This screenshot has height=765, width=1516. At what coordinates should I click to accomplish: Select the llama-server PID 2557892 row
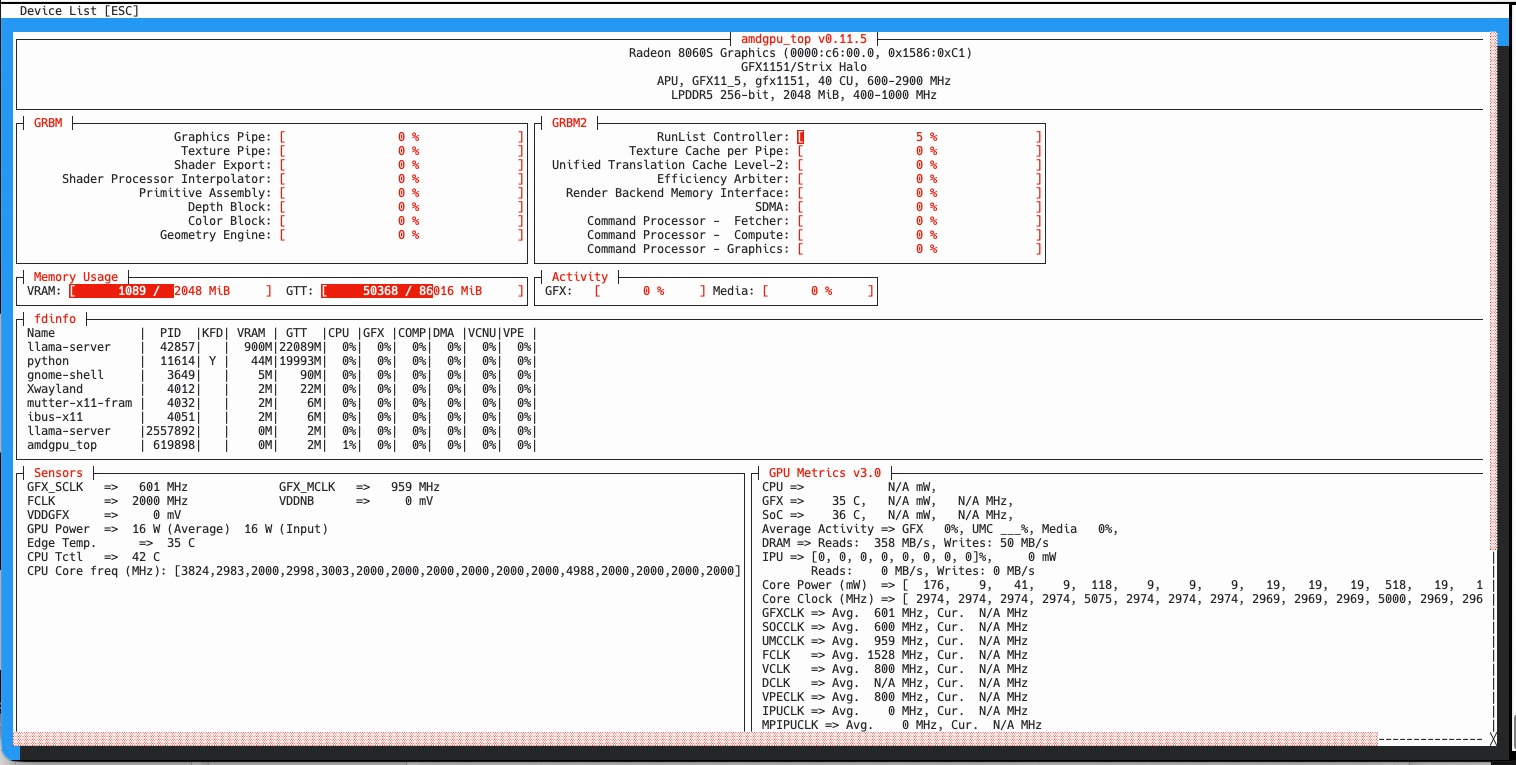coord(281,431)
